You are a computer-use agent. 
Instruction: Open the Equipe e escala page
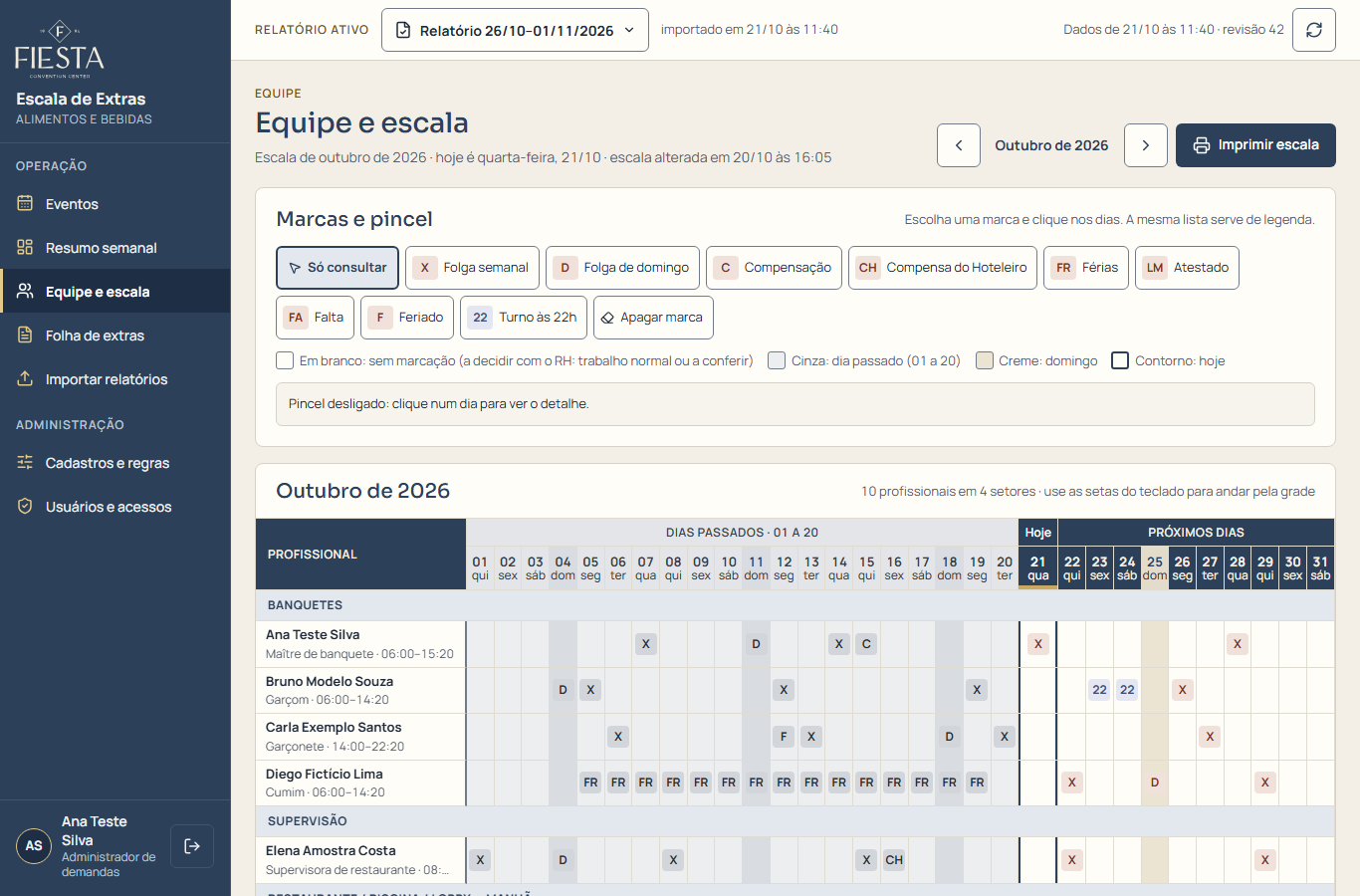115,292
